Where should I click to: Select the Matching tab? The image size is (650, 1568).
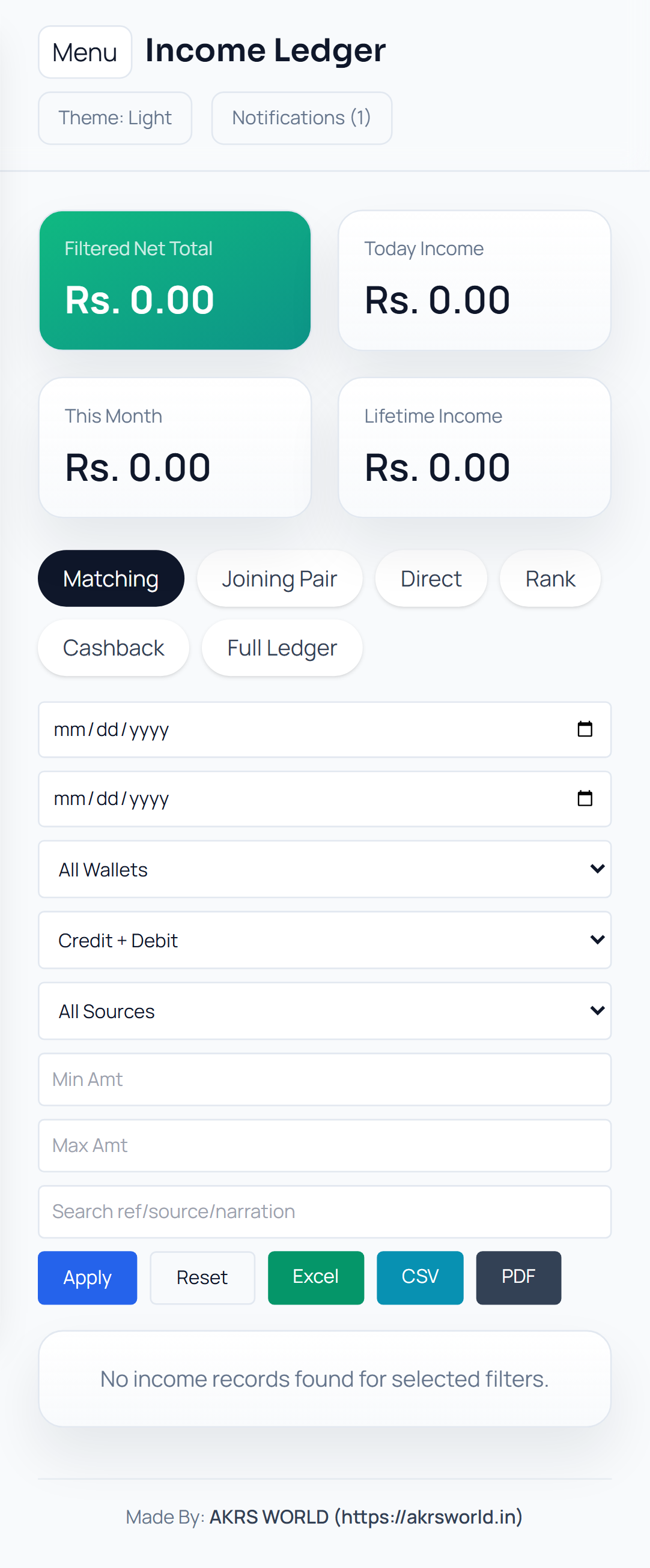111,578
